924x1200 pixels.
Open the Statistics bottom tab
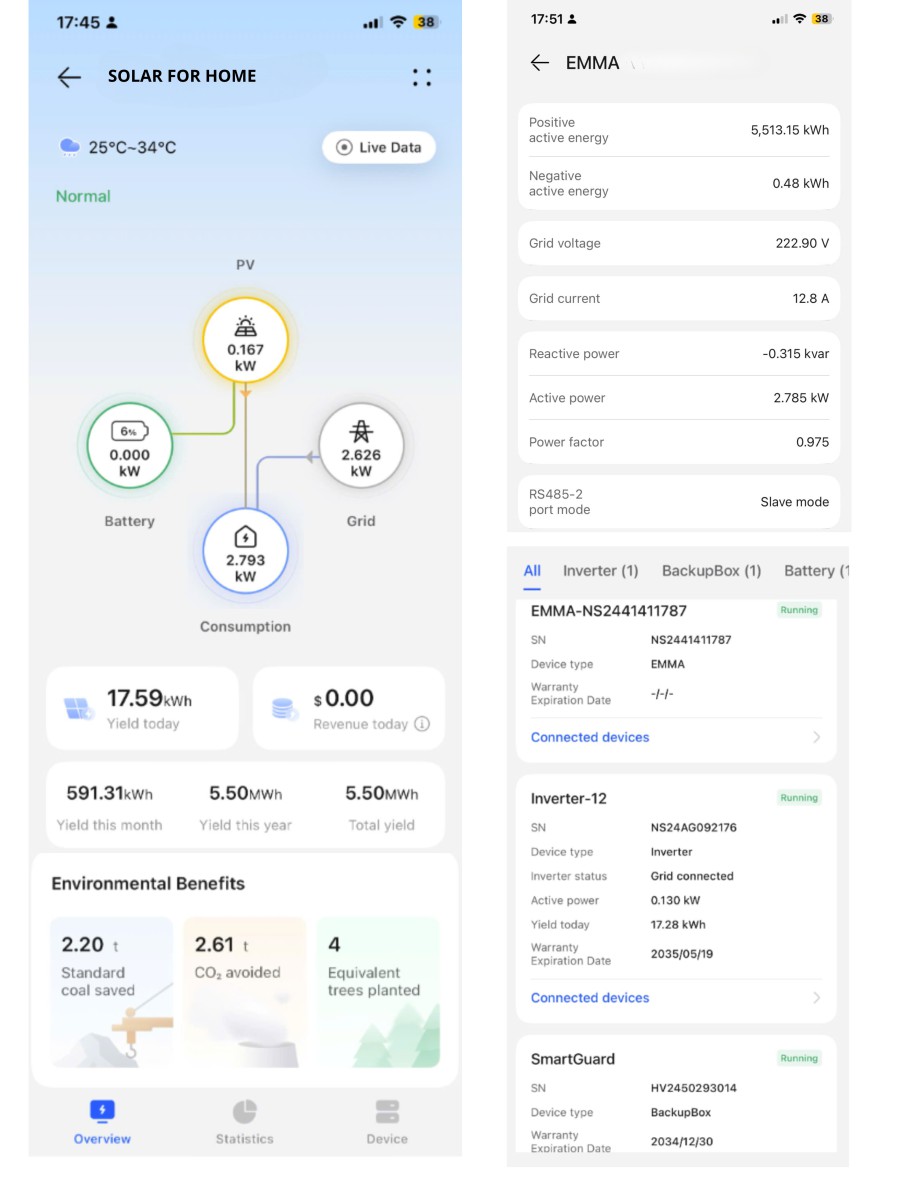245,1122
